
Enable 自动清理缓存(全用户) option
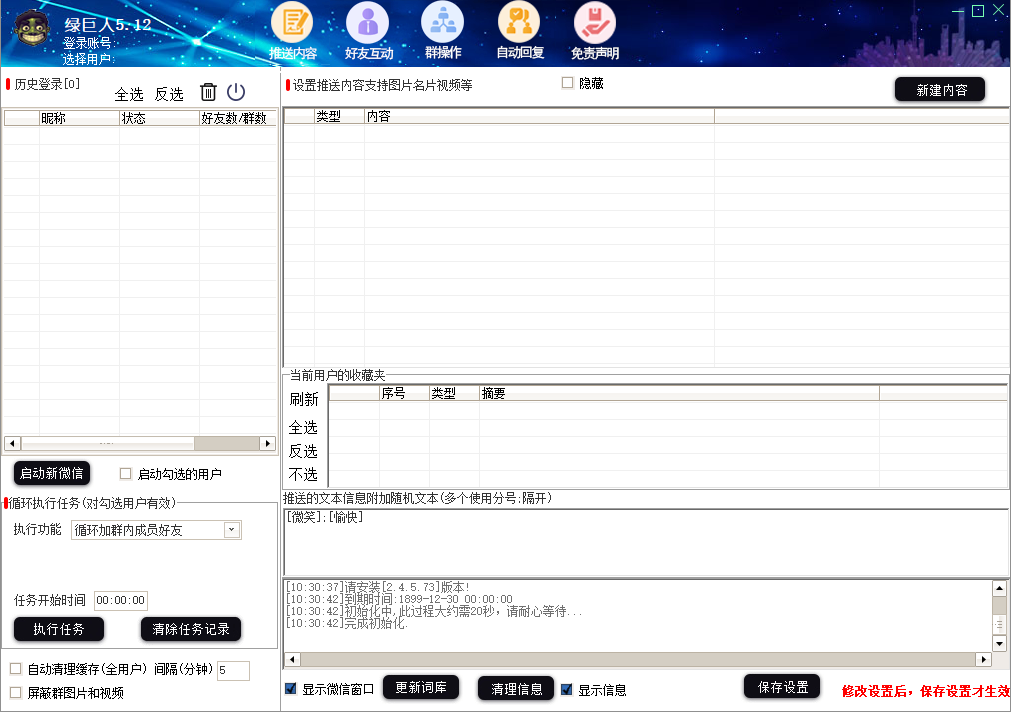(16, 670)
